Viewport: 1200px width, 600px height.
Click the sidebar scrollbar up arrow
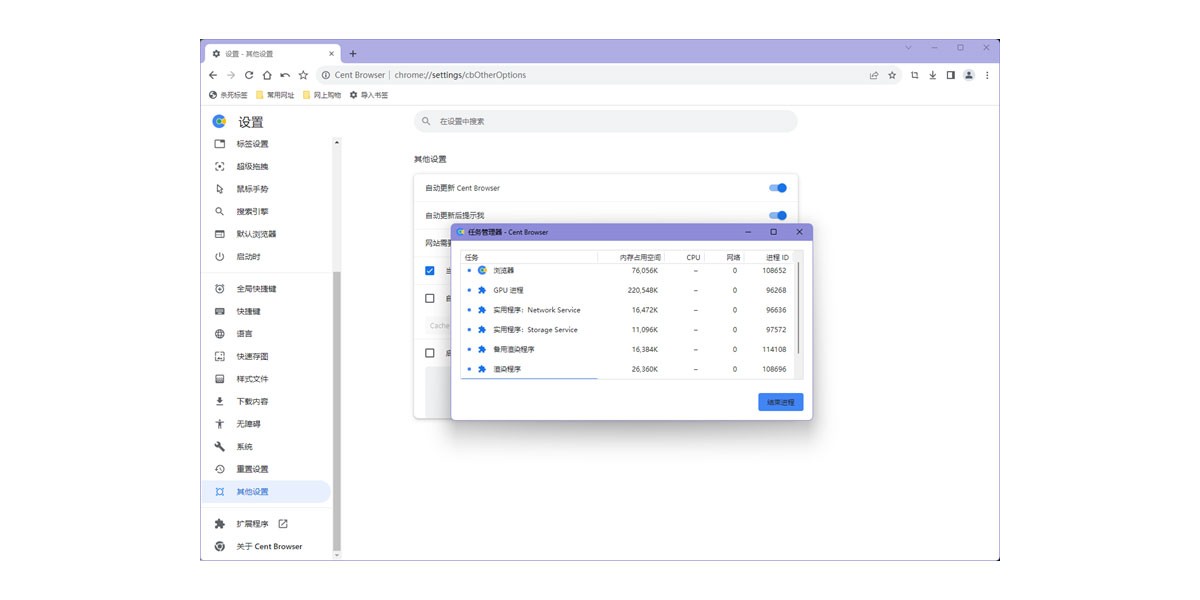pyautogui.click(x=337, y=143)
